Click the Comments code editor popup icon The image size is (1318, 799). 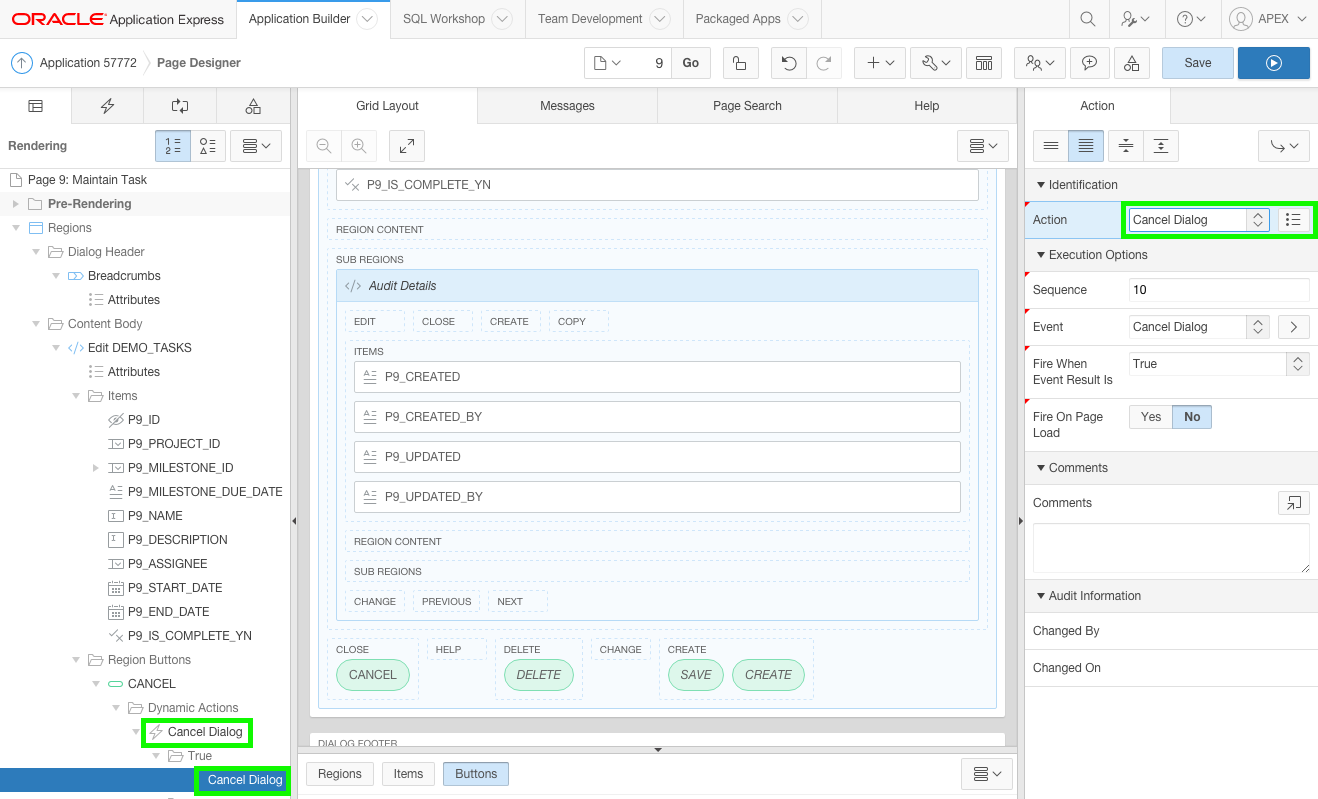click(x=1294, y=503)
